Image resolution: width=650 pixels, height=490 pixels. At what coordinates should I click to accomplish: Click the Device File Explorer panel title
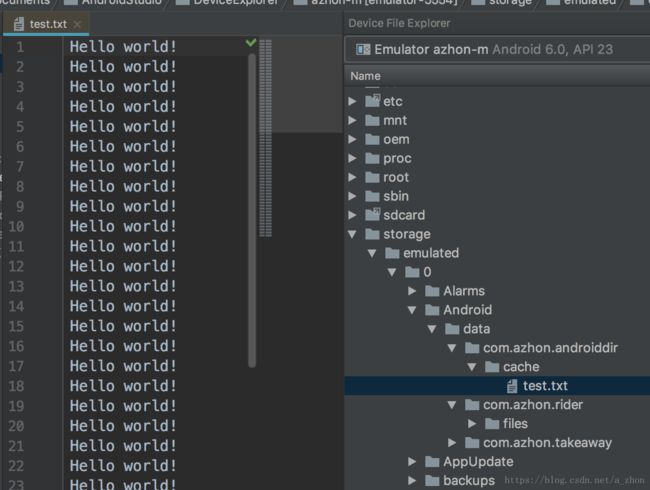[399, 23]
